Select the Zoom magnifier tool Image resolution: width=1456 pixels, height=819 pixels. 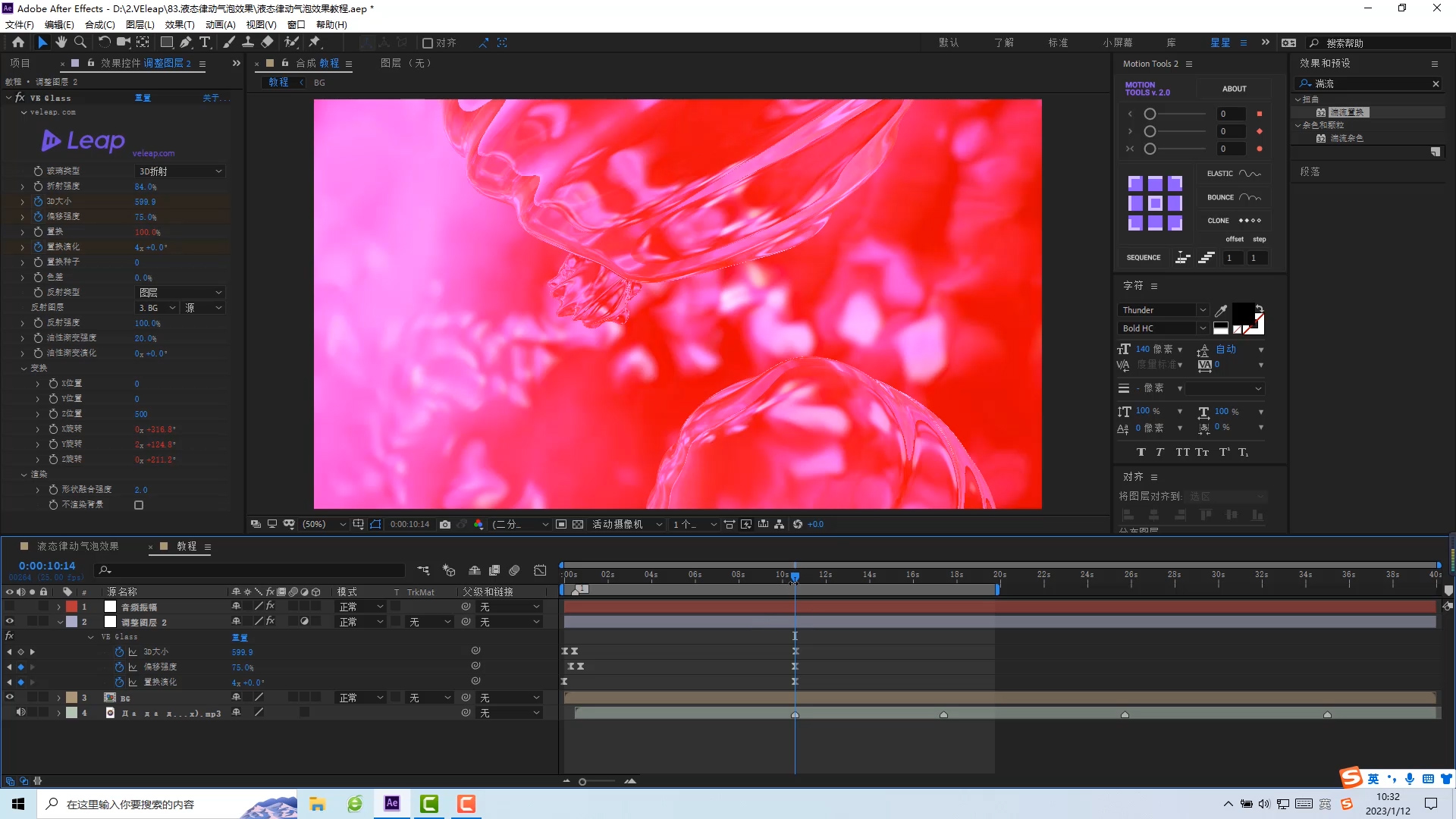pyautogui.click(x=80, y=42)
